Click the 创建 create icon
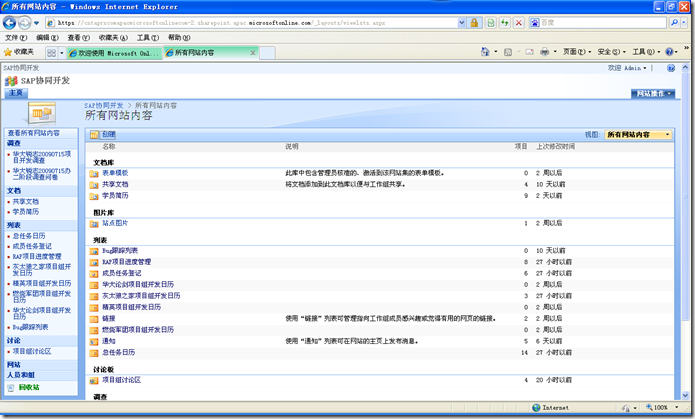This screenshot has width=695, height=419. point(94,135)
